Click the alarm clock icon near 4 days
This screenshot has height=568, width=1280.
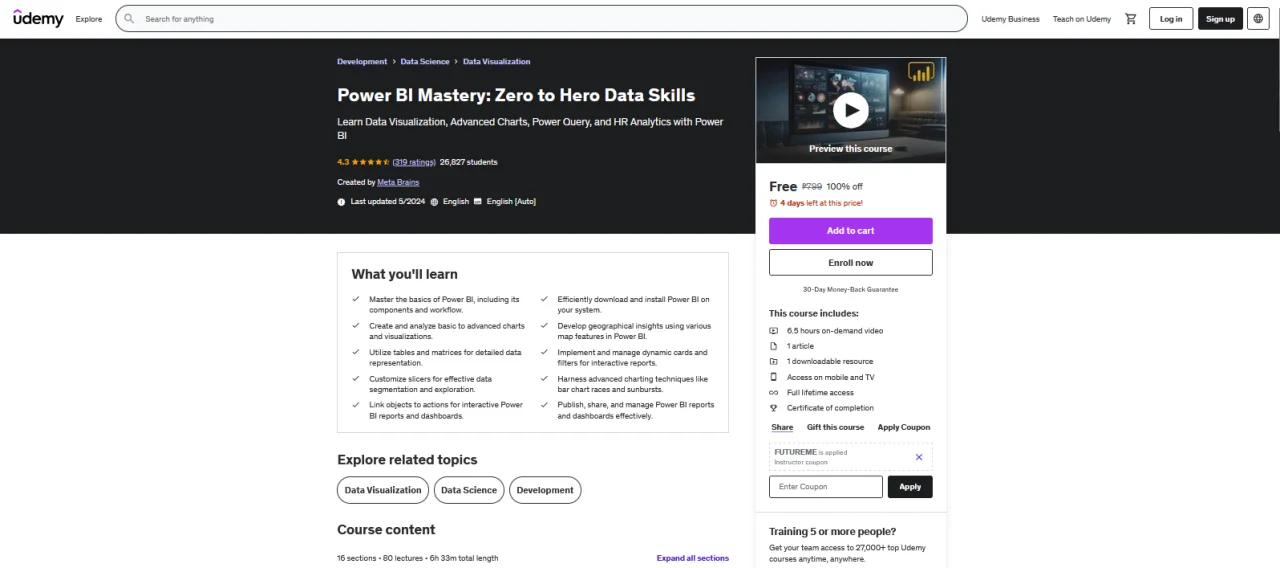pos(773,203)
